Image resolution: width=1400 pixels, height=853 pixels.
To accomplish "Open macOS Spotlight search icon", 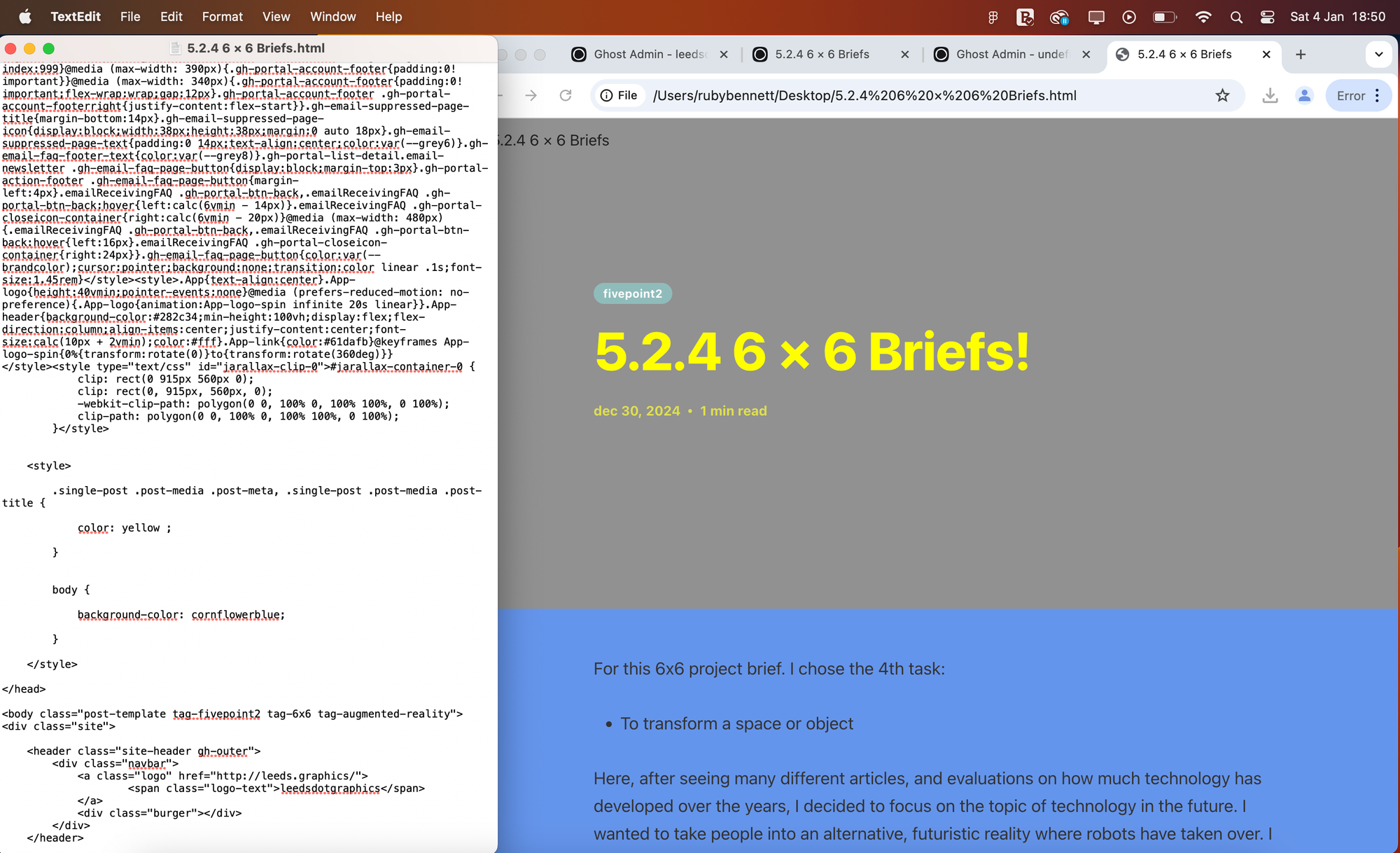I will pyautogui.click(x=1236, y=17).
